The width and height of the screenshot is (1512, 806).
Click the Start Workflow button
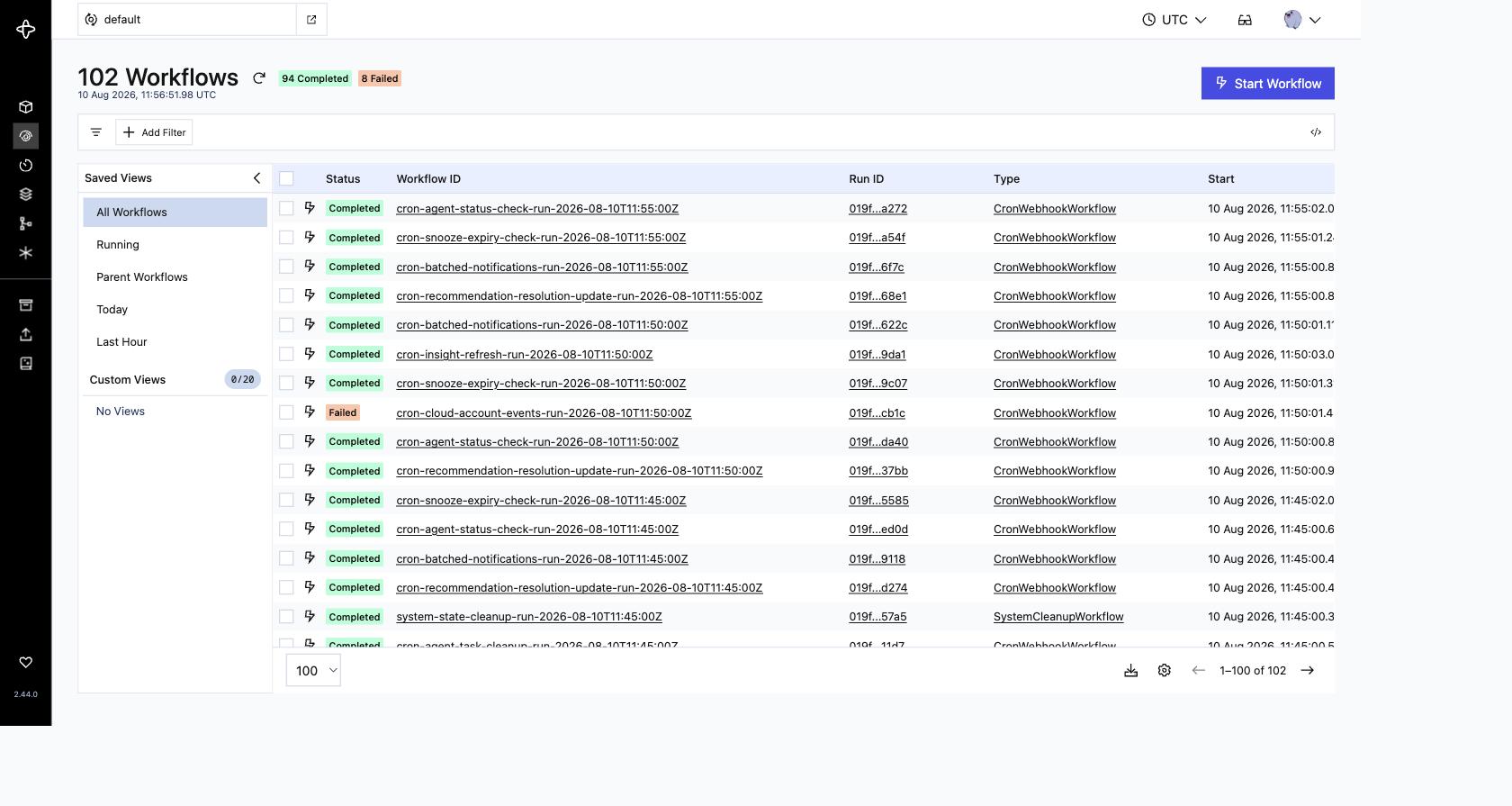tap(1267, 84)
